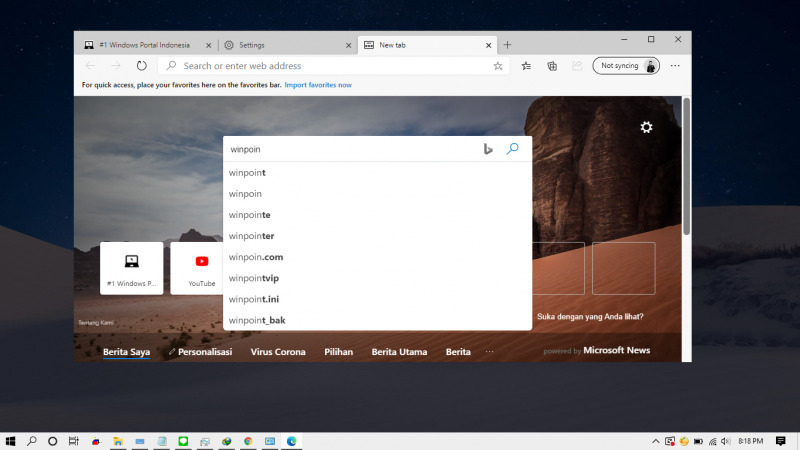Screen dimensions: 800x450
Task: Click the Not syncing profile button
Action: [x=626, y=66]
